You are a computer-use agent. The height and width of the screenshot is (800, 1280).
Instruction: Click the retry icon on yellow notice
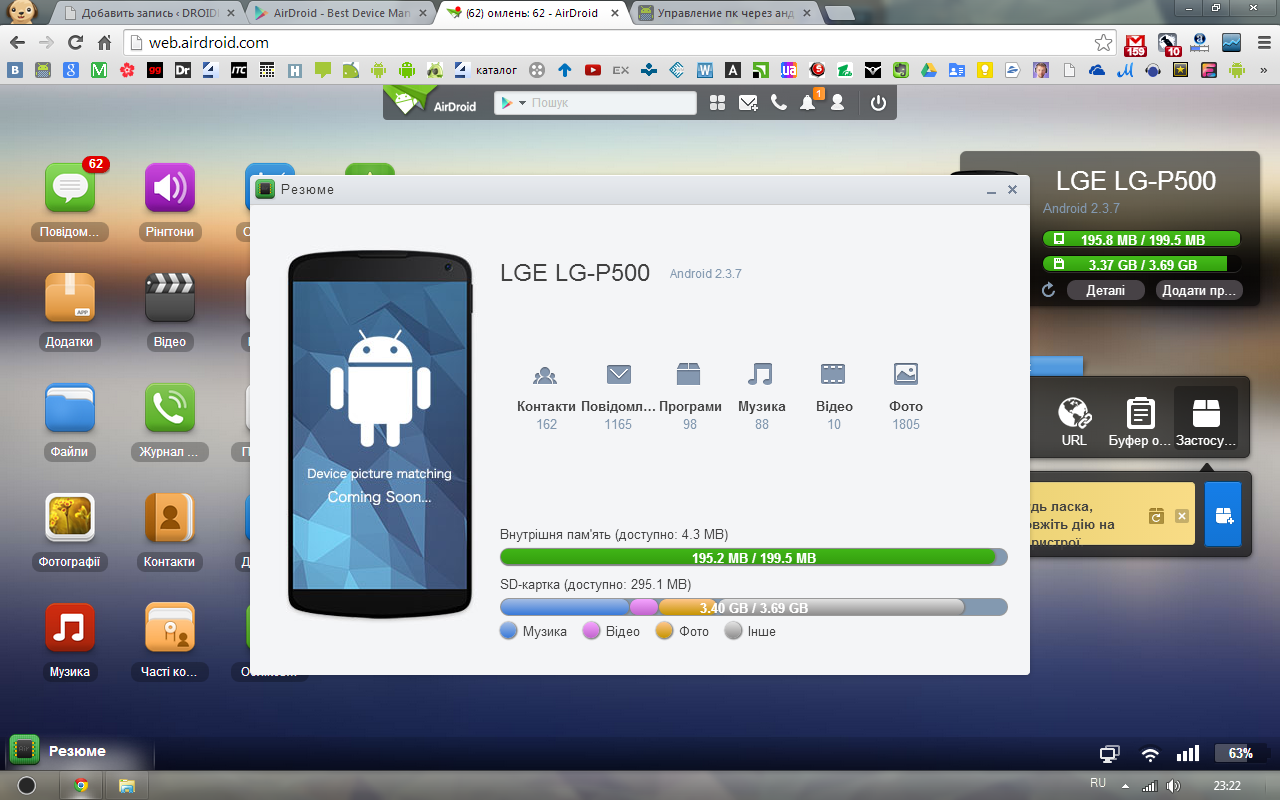tap(1156, 516)
